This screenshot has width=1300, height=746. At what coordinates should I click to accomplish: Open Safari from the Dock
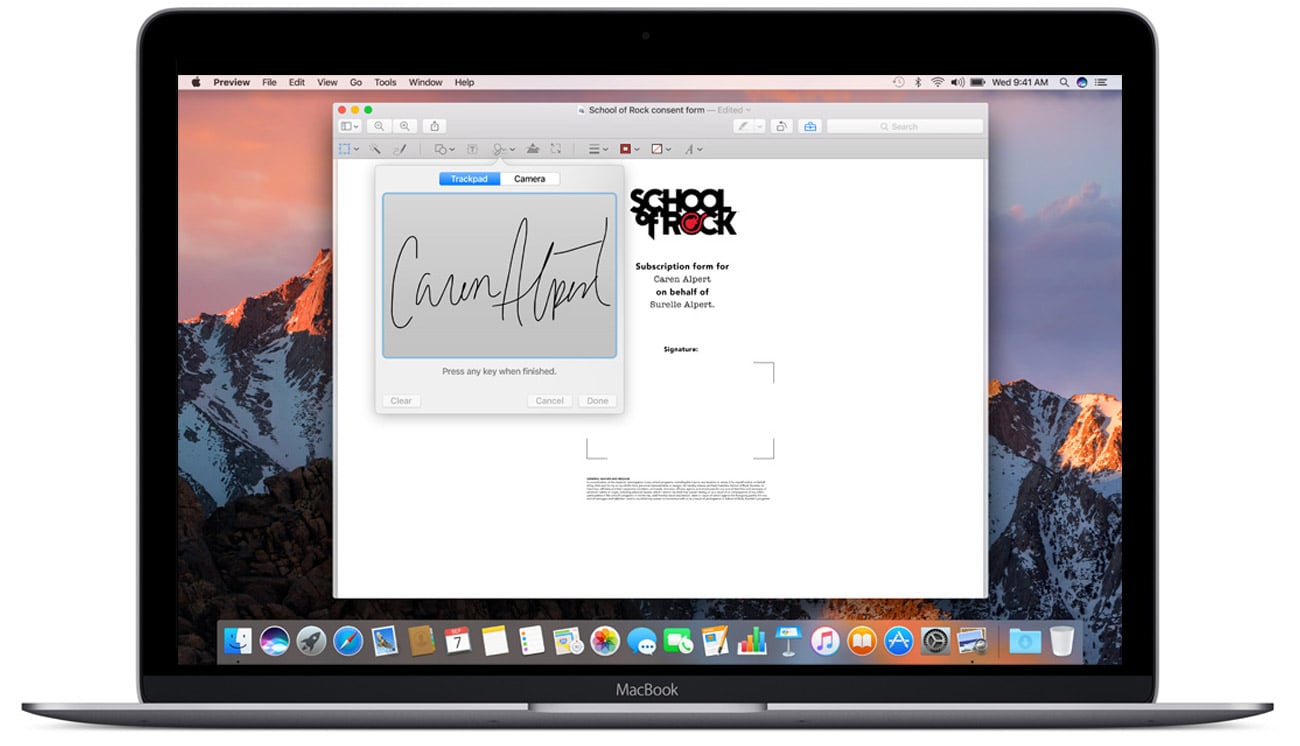[348, 641]
